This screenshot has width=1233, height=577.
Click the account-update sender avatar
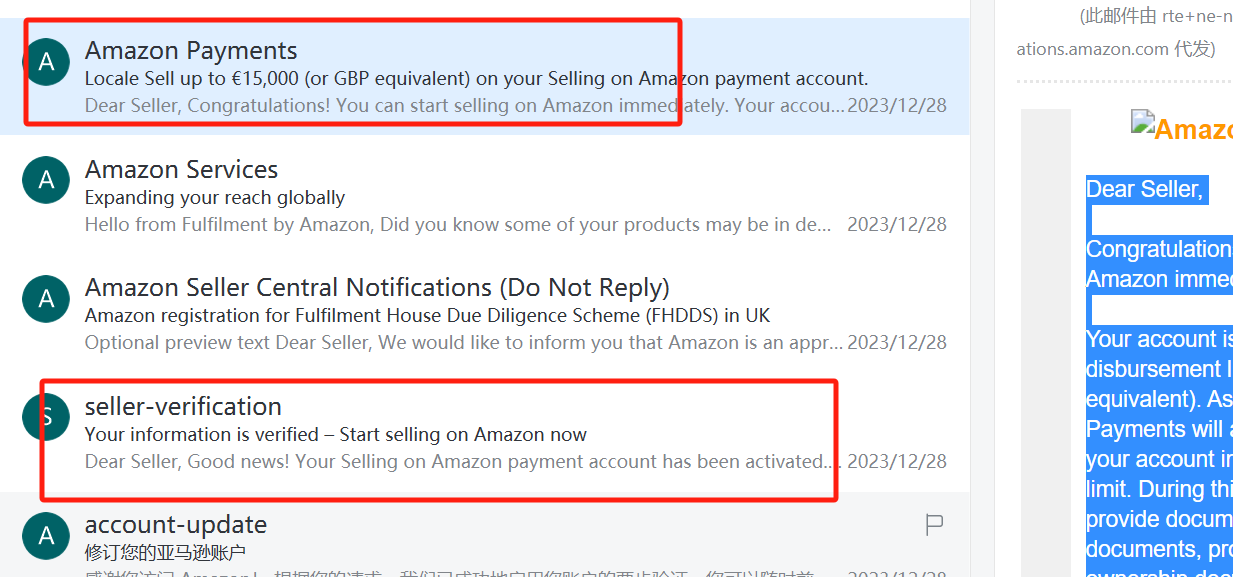[x=46, y=536]
